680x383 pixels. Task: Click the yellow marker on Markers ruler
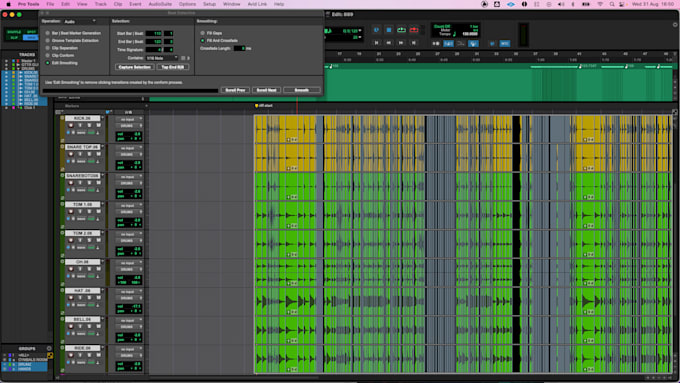256,105
